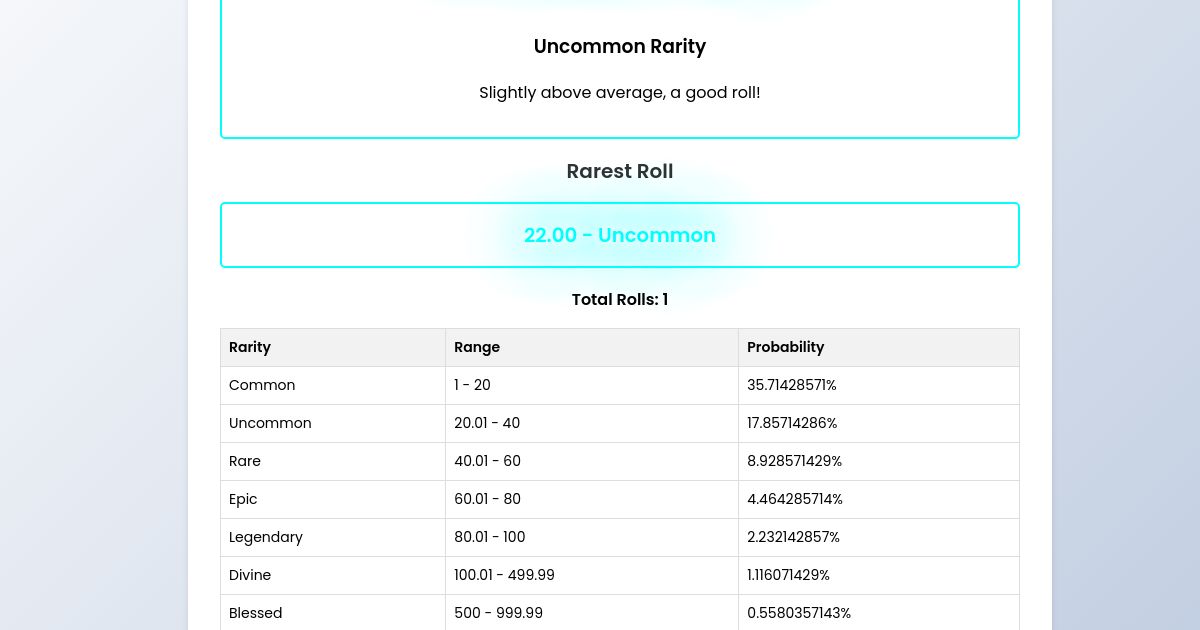Click the 60.01 - 80 range cell
The width and height of the screenshot is (1200, 630).
click(x=487, y=499)
